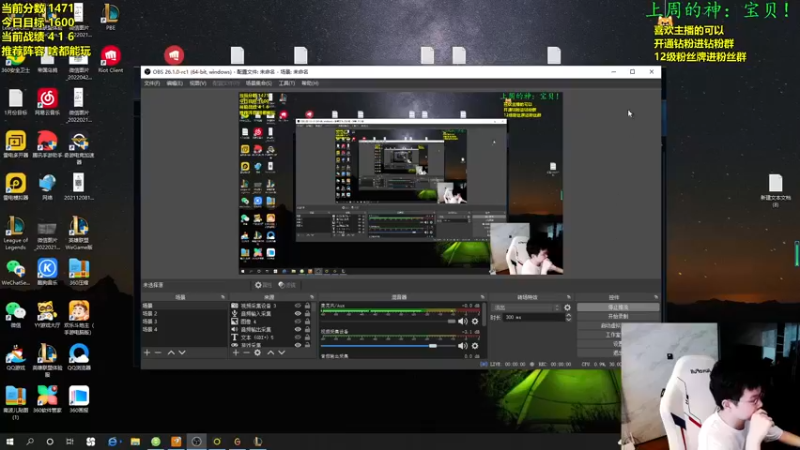The height and width of the screenshot is (450, 800).
Task: Select 场景 2 in scenes list
Action: (184, 314)
